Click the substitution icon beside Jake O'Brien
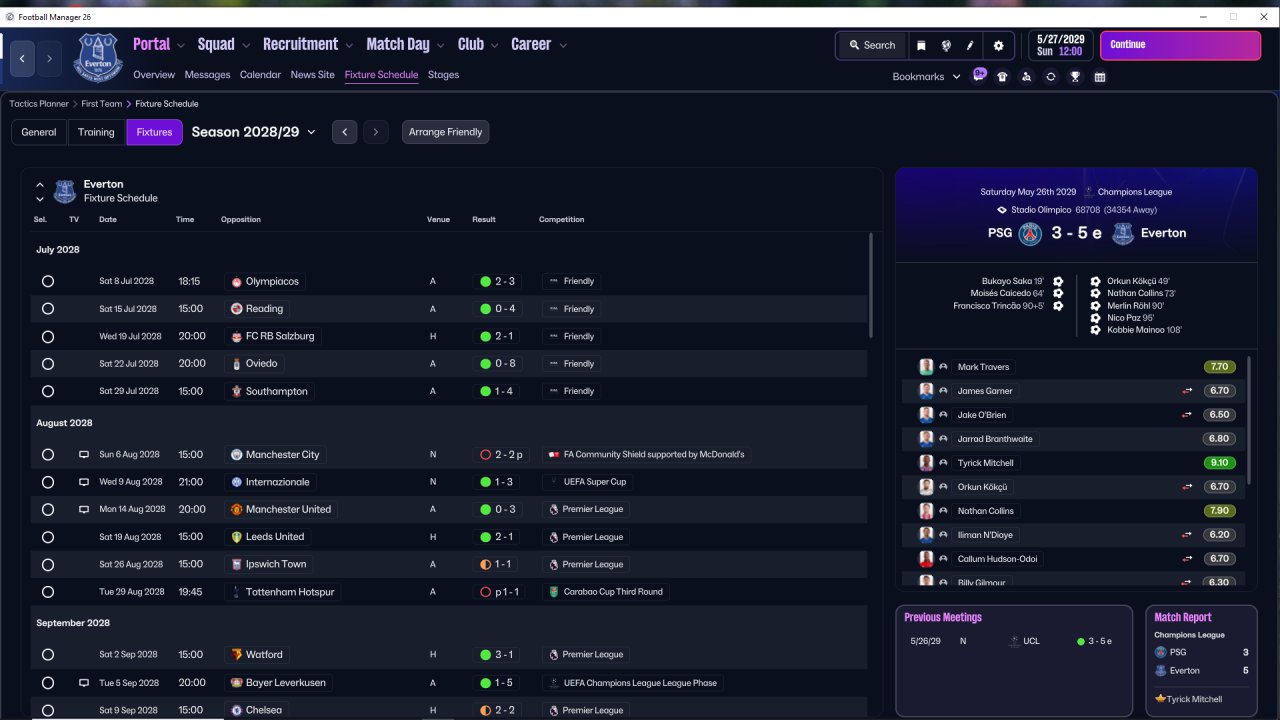 coord(1187,415)
